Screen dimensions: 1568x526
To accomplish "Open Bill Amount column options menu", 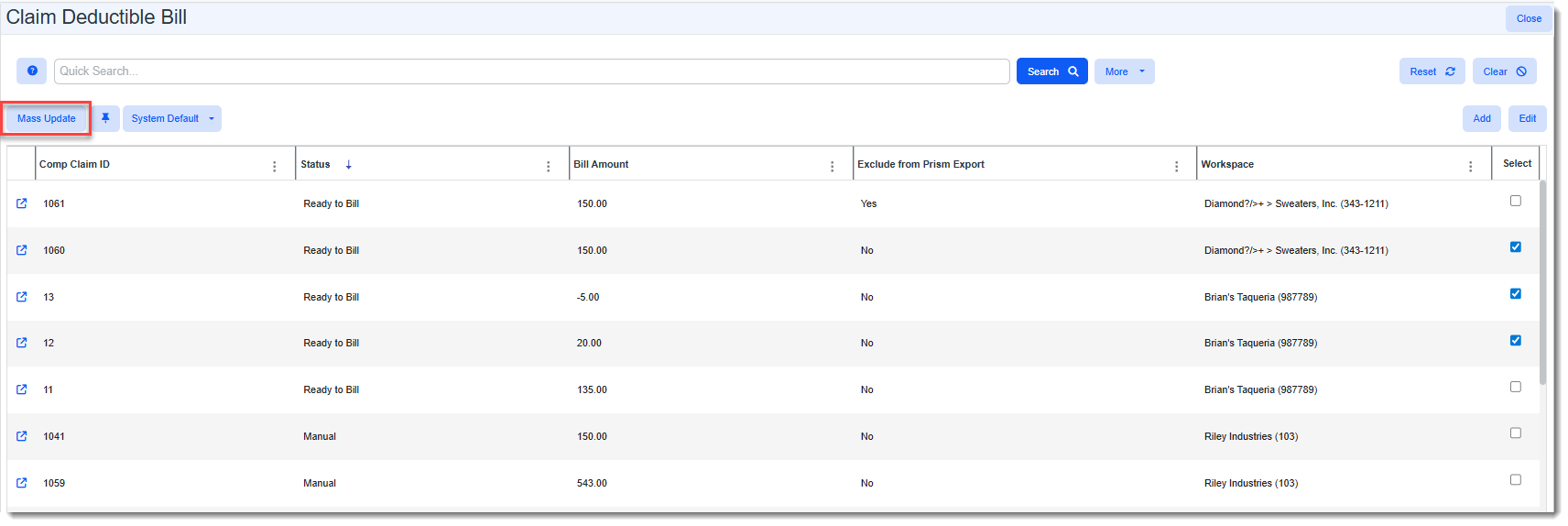I will tap(832, 166).
